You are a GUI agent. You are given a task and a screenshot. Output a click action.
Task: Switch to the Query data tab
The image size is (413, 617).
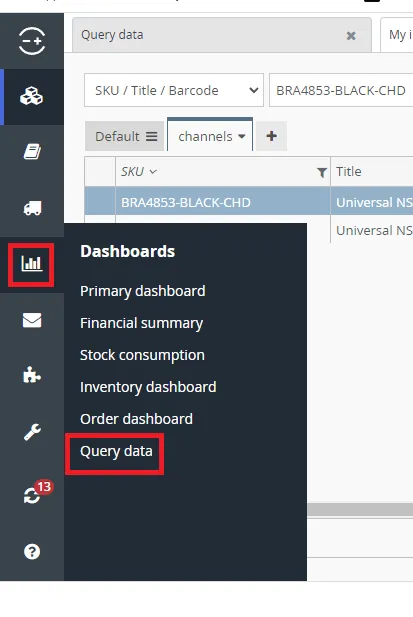tap(222, 35)
